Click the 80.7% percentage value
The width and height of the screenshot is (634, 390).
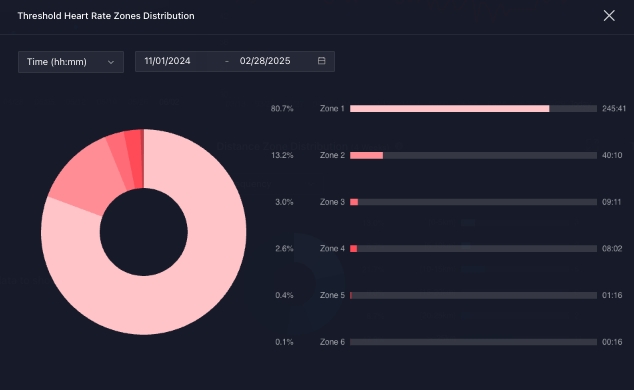282,109
